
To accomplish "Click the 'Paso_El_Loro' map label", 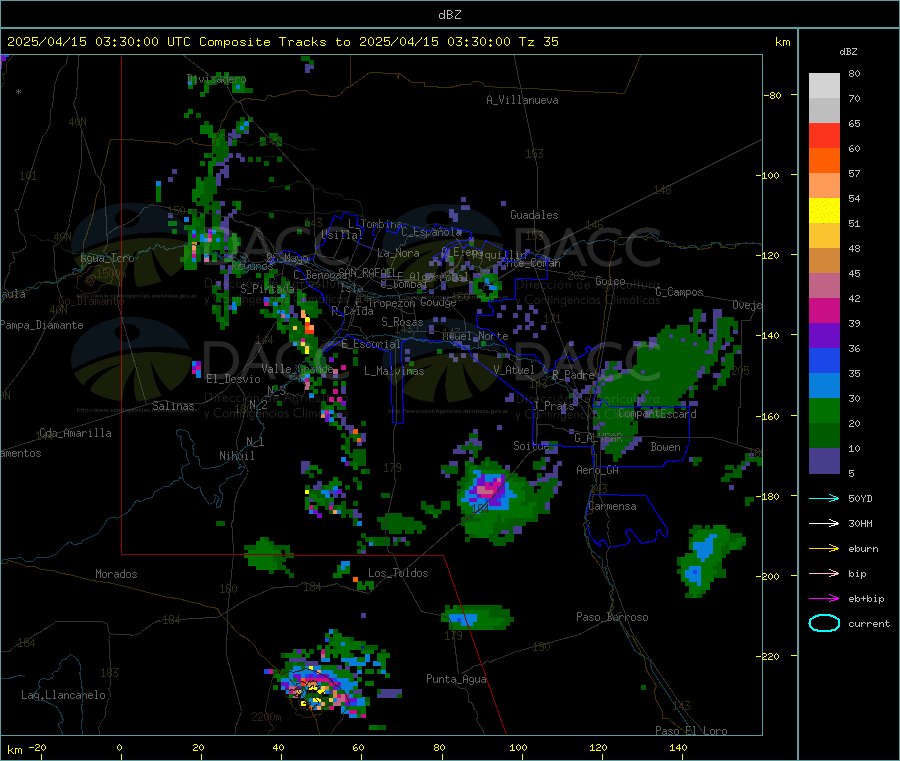I will coord(691,731).
